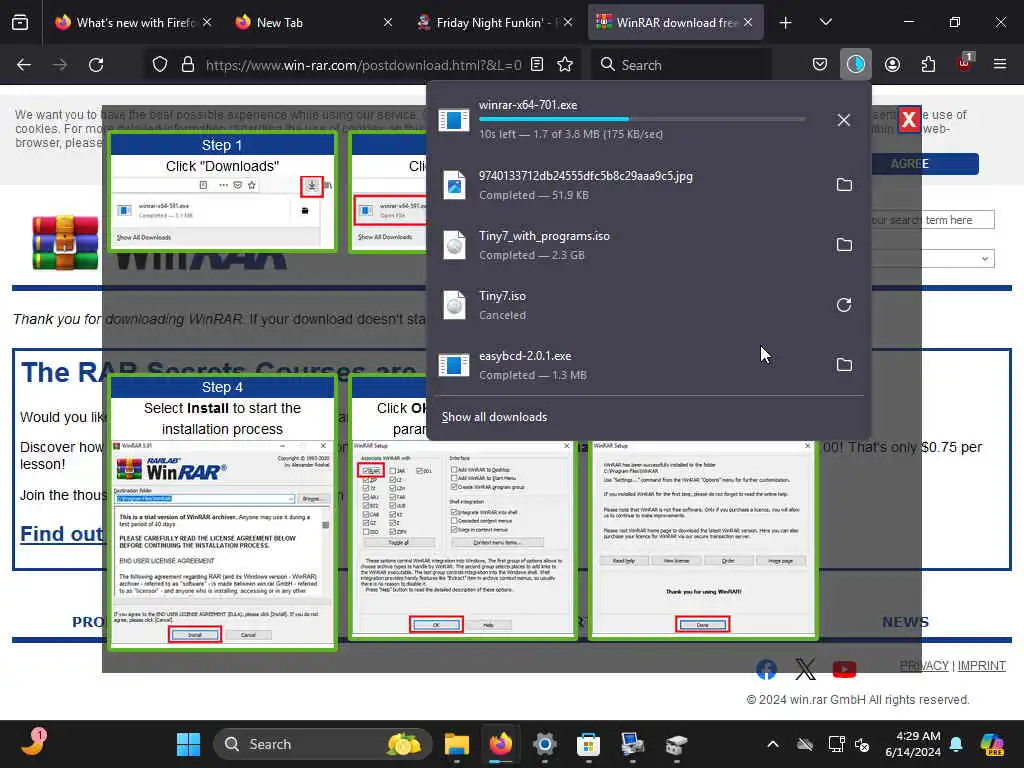Open Firefox application menu hamburger
Image resolution: width=1024 pixels, height=768 pixels.
[1000, 65]
